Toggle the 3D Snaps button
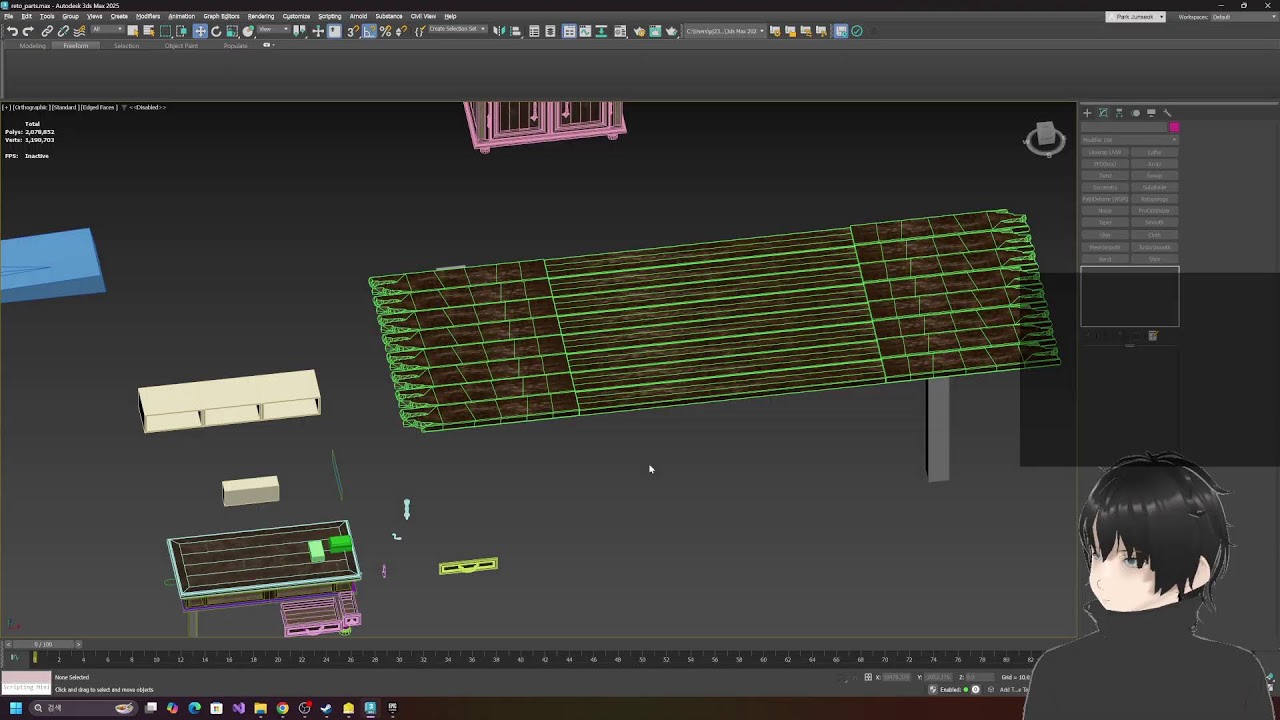This screenshot has width=1280, height=720. click(x=353, y=31)
